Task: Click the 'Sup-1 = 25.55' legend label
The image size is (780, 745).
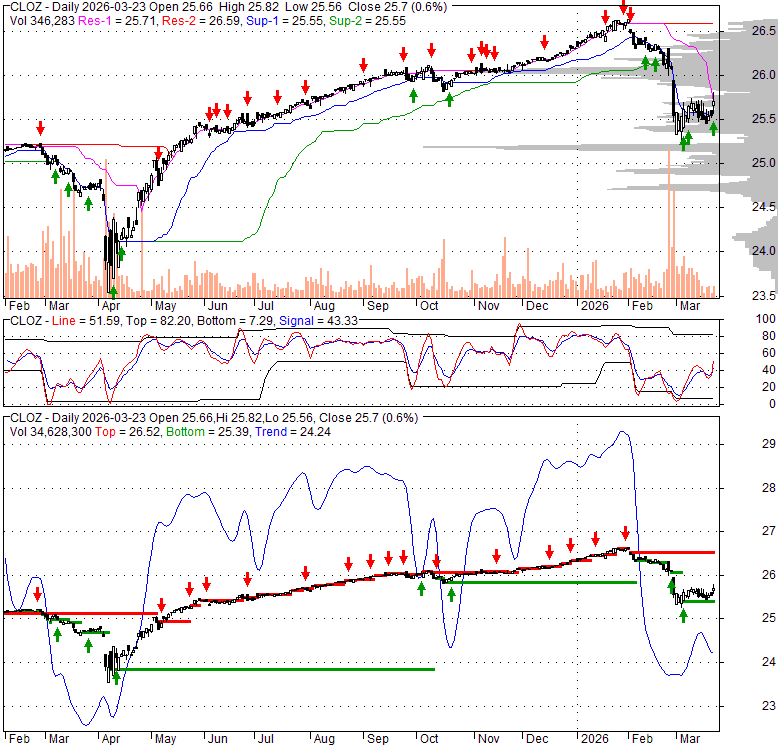Action: (x=286, y=21)
